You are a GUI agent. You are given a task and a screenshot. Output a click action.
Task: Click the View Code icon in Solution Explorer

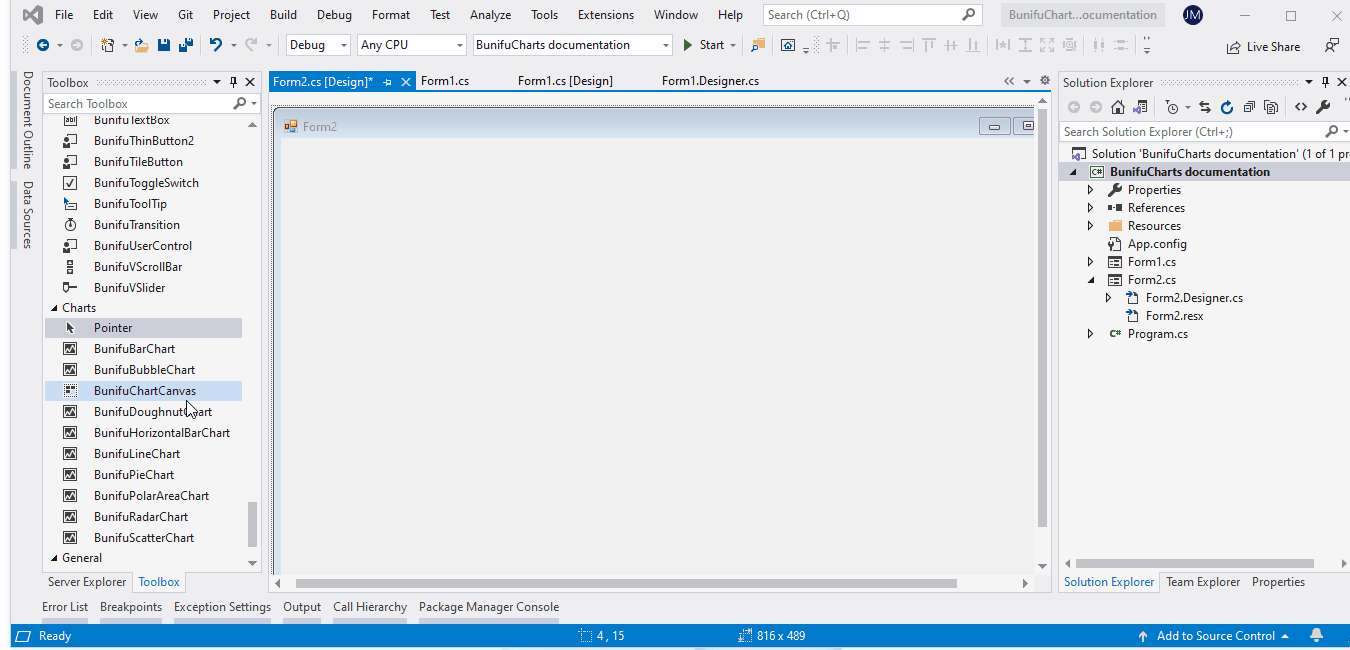(1300, 107)
